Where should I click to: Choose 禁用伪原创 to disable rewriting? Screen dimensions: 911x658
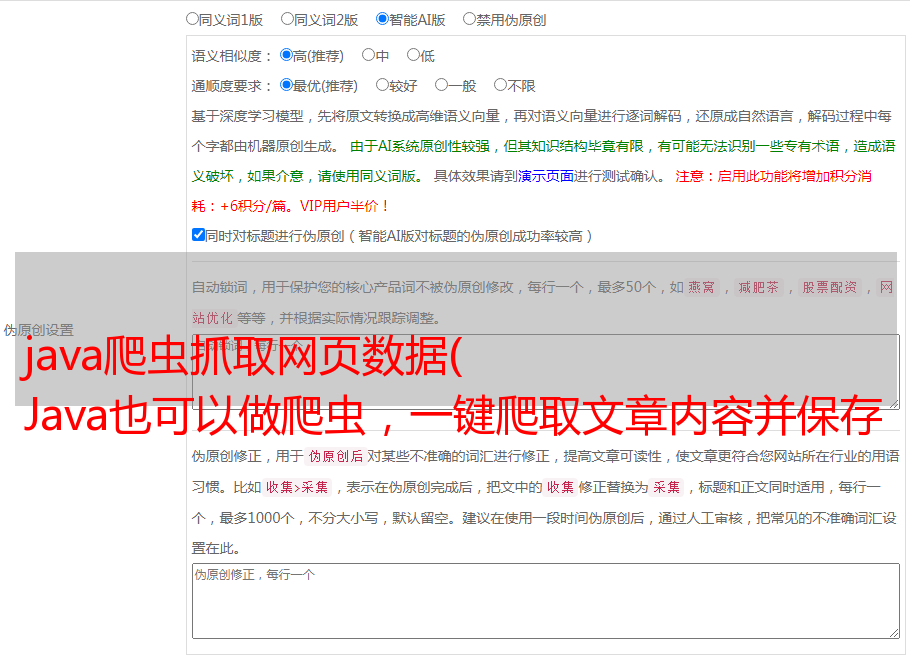[470, 18]
